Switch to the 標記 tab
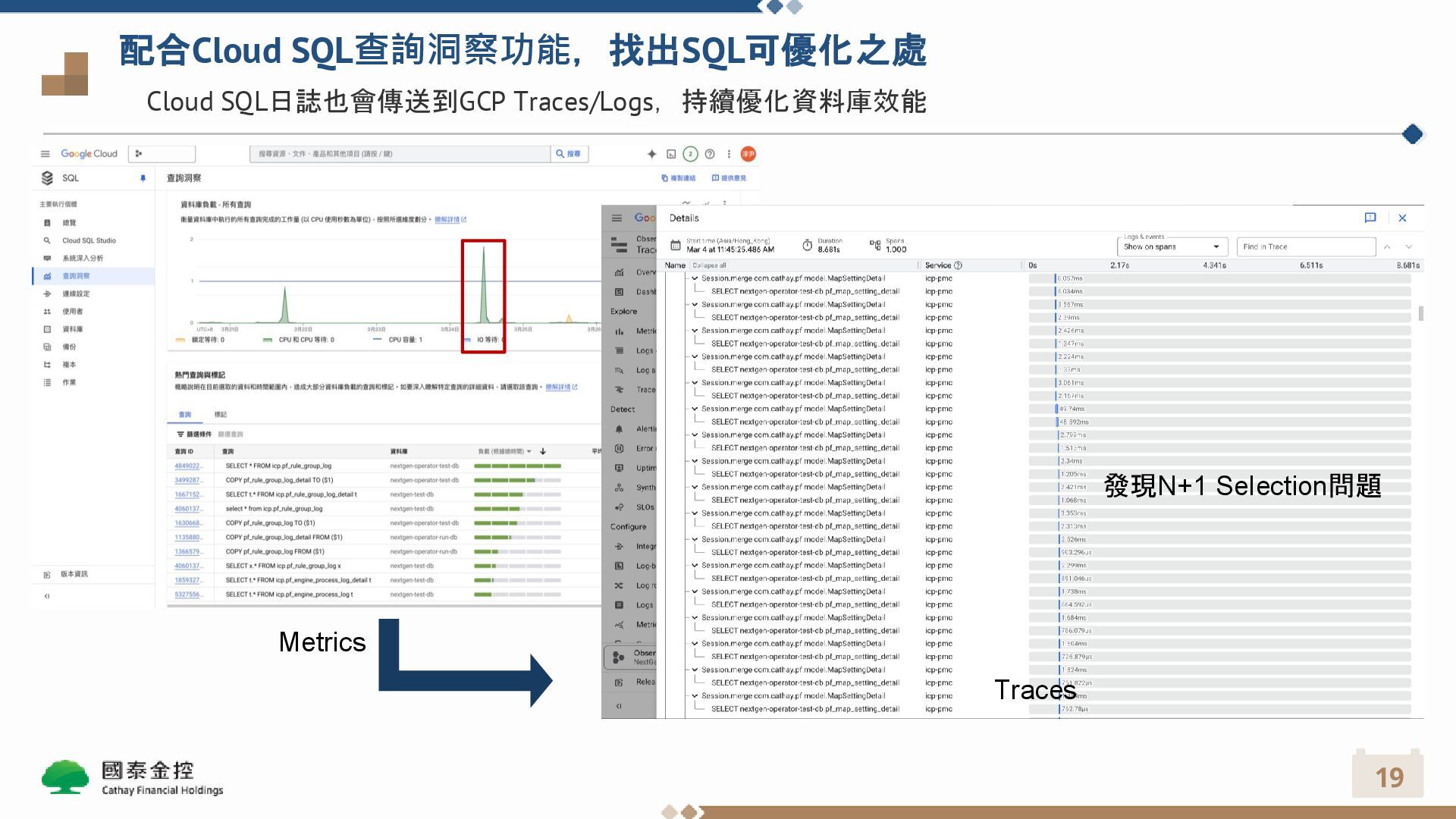 (x=221, y=415)
